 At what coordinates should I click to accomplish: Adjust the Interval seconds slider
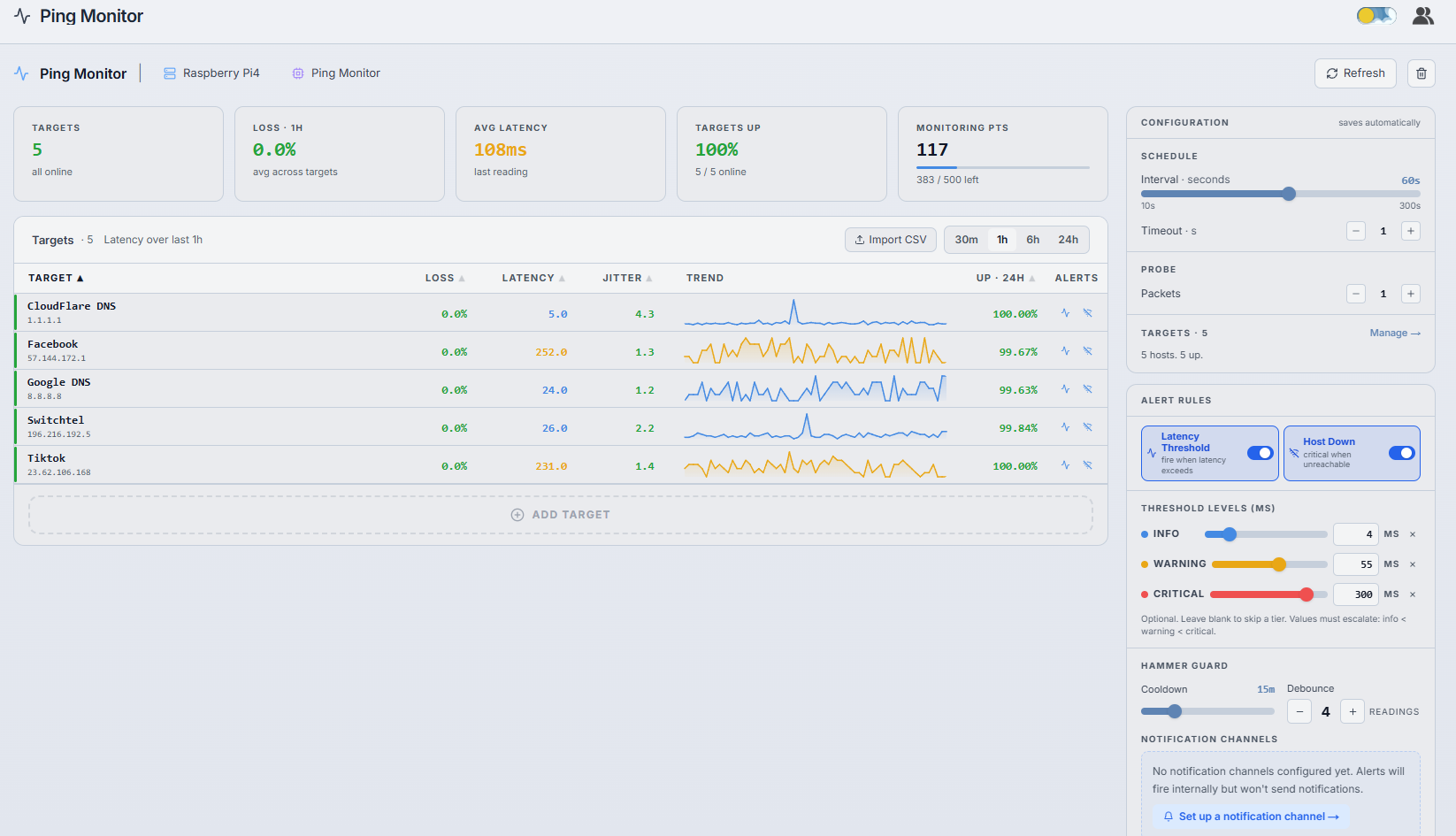[1281, 194]
